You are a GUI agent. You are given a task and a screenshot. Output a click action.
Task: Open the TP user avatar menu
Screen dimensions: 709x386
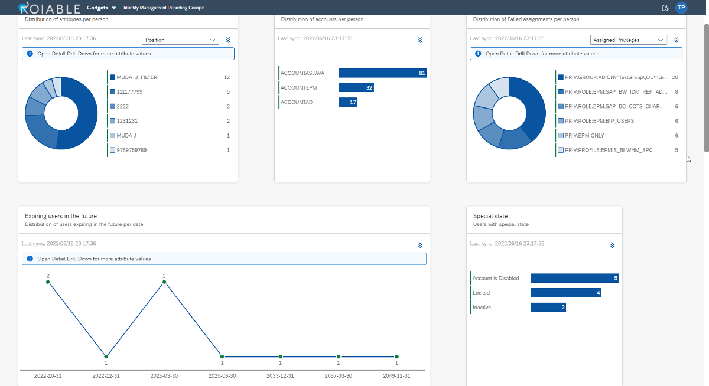681,7
